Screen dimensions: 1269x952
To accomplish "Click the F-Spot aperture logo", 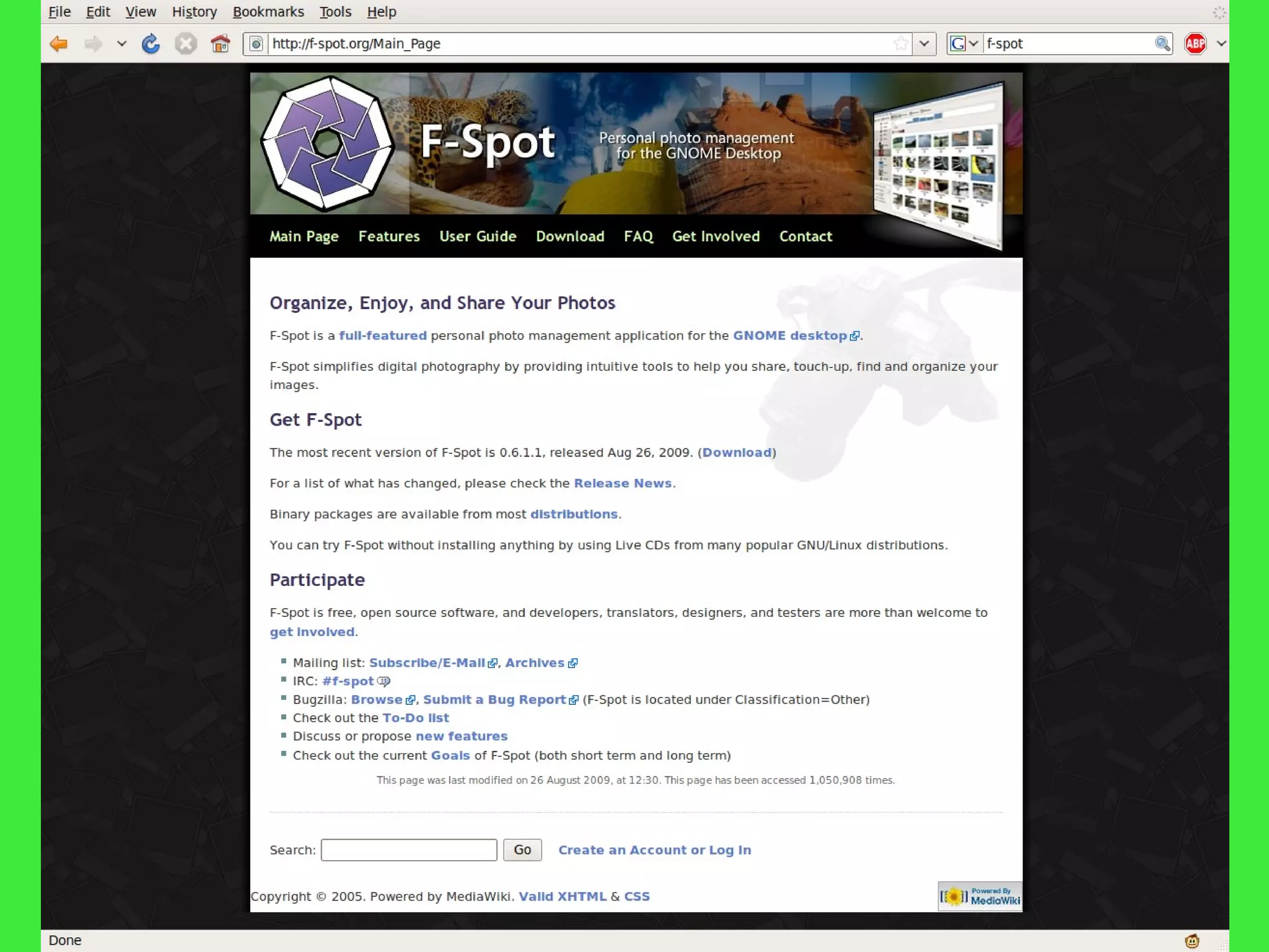I will [x=327, y=144].
